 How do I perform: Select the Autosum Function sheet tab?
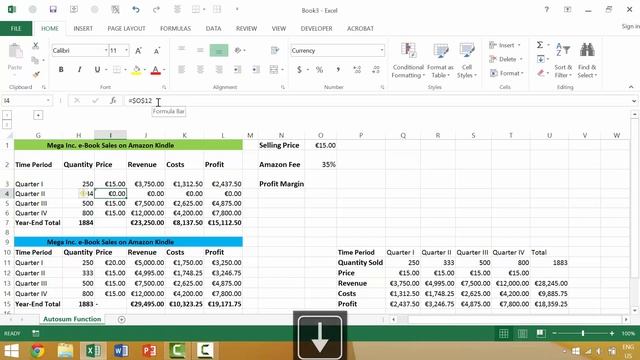72,319
